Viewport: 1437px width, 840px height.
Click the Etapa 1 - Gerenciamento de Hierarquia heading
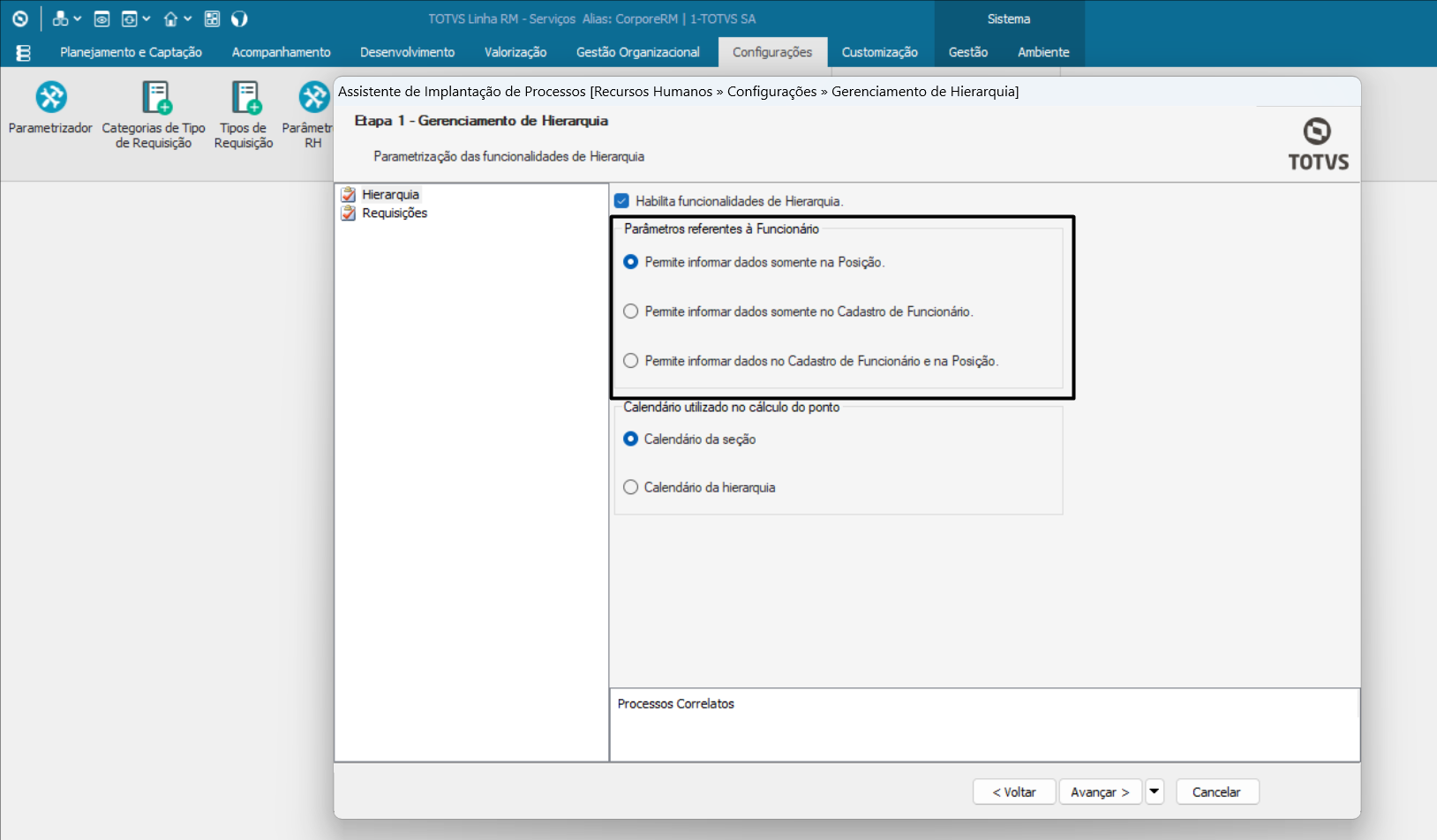(x=481, y=121)
